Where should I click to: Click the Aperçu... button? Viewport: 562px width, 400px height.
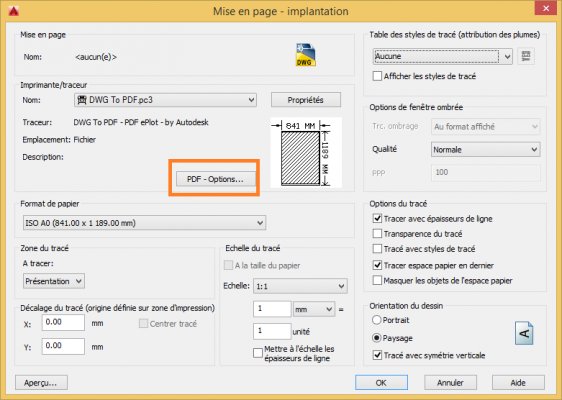pyautogui.click(x=41, y=383)
